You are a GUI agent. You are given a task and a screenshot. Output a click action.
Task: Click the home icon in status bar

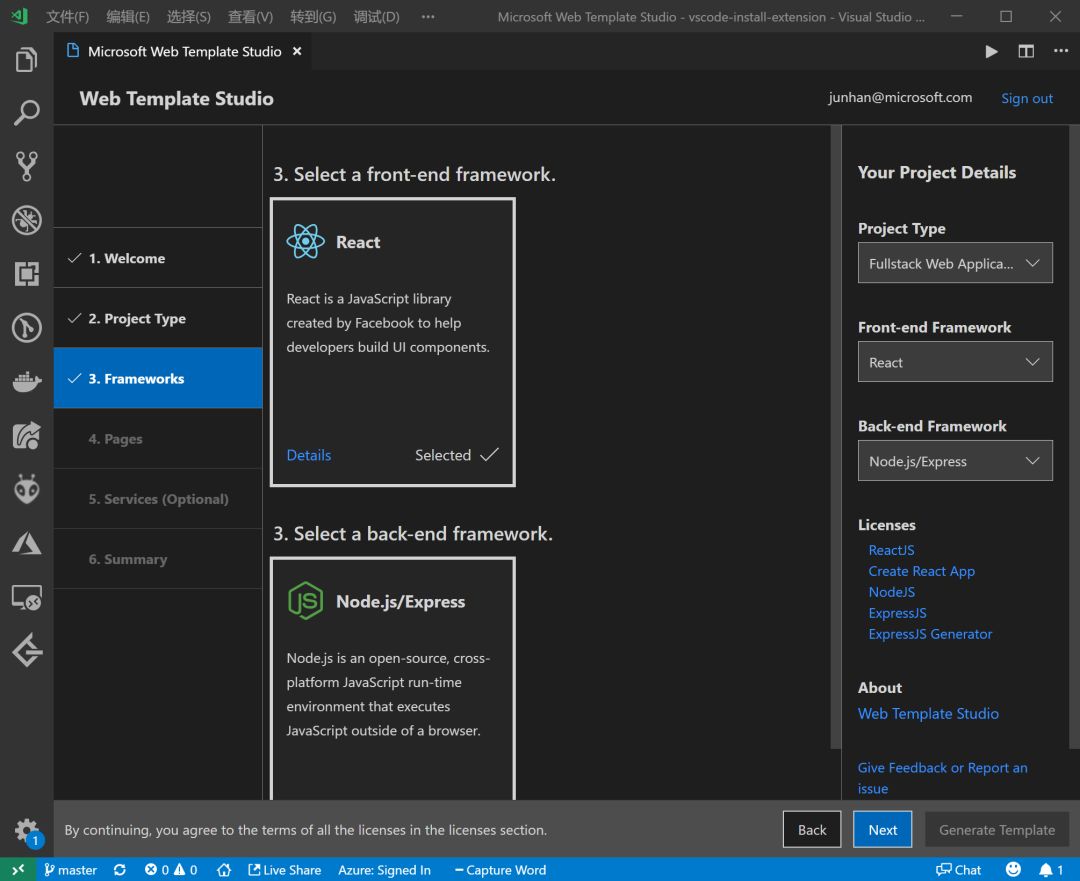tap(223, 869)
